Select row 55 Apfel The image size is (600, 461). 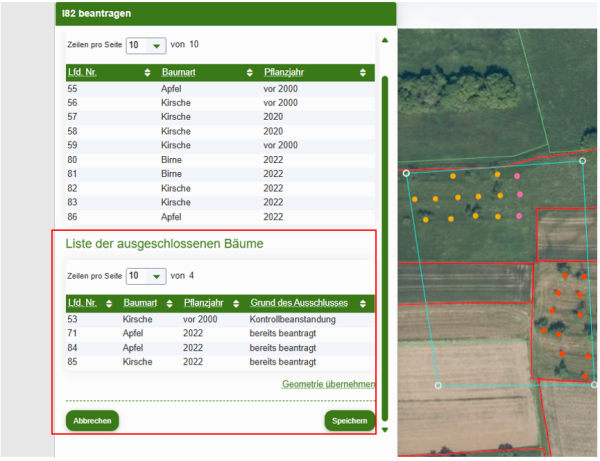pyautogui.click(x=220, y=89)
